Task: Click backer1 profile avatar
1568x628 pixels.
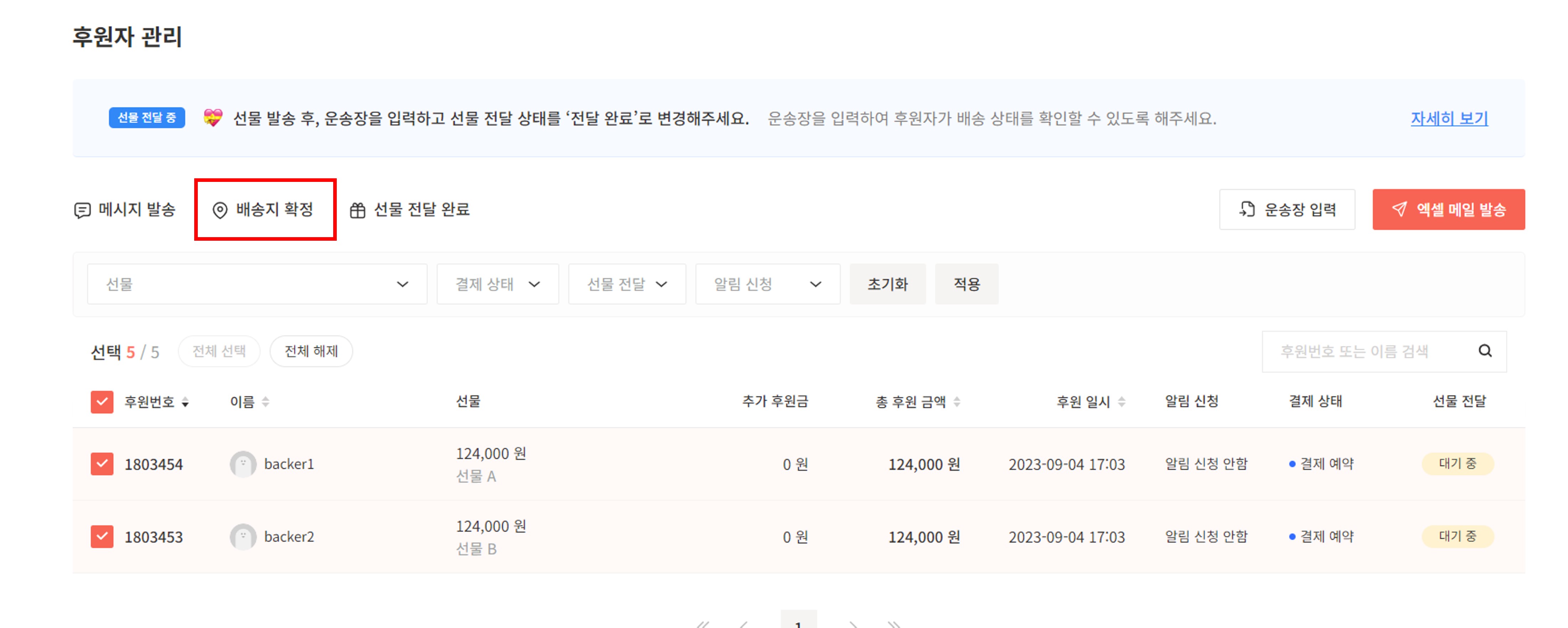Action: tap(243, 464)
